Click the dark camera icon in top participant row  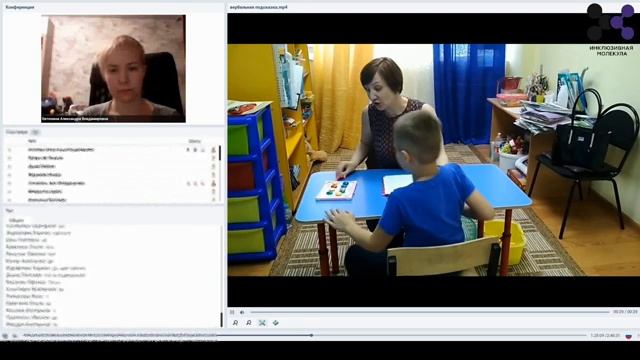coord(195,150)
